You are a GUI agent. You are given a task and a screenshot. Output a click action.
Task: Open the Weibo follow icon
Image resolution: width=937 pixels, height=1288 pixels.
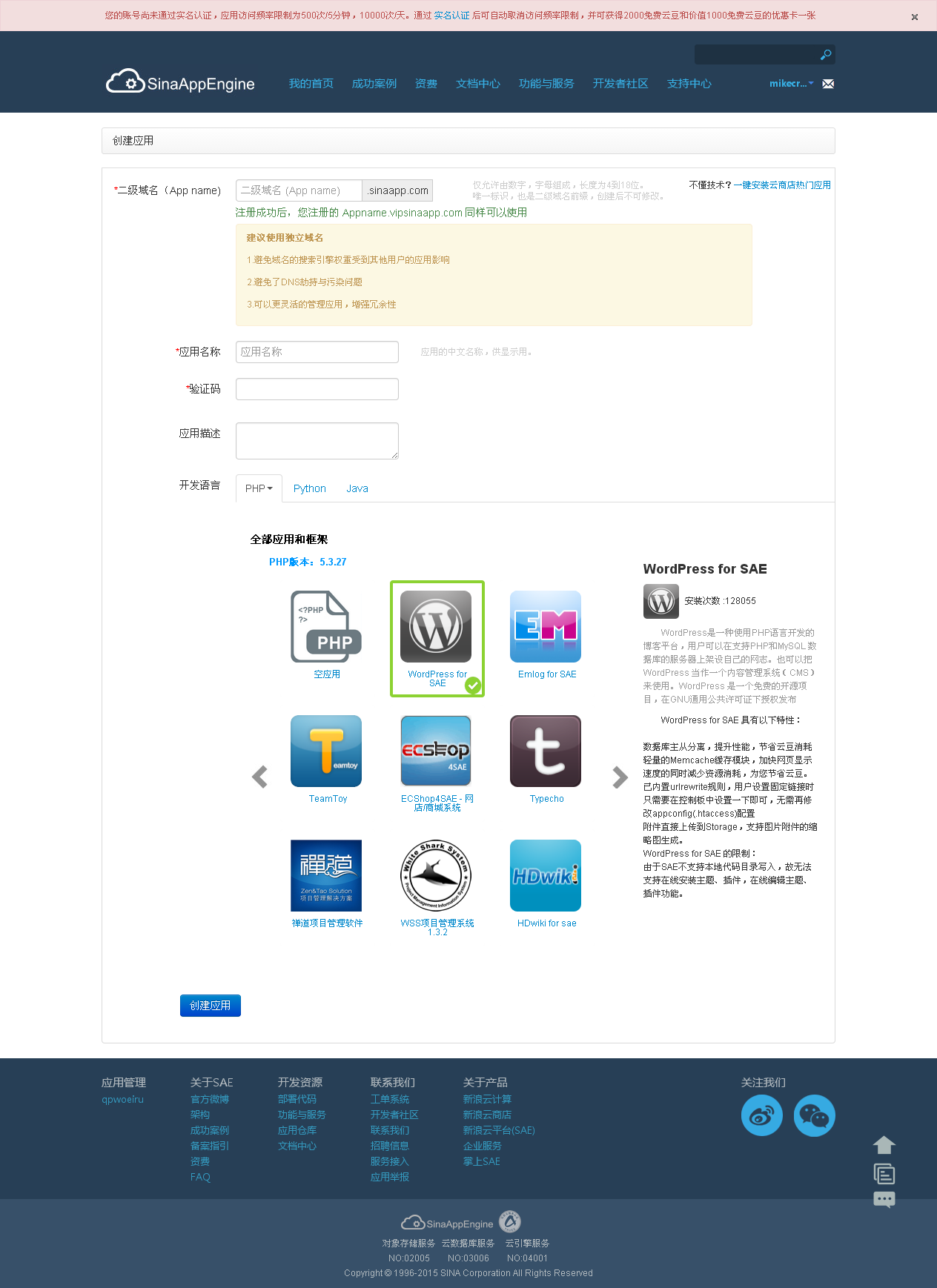[x=762, y=1115]
